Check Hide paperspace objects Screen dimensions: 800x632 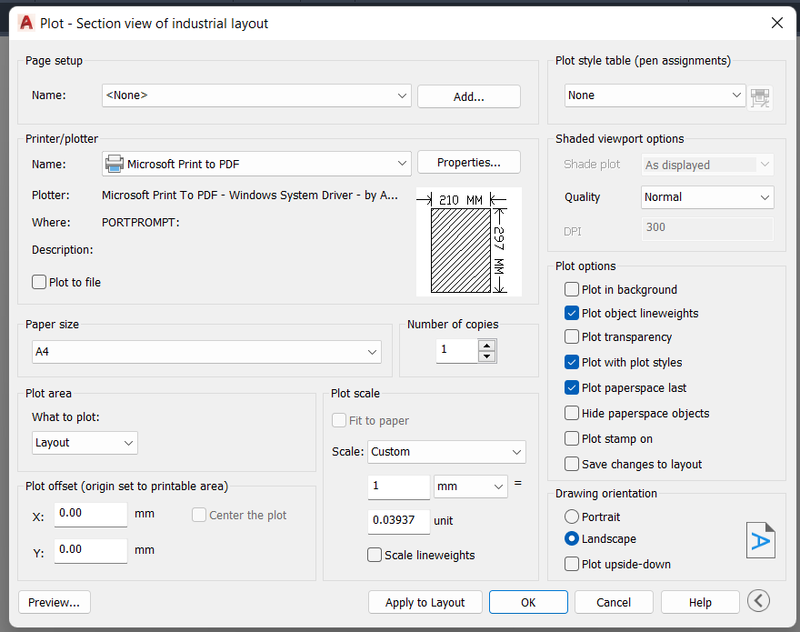tap(571, 413)
